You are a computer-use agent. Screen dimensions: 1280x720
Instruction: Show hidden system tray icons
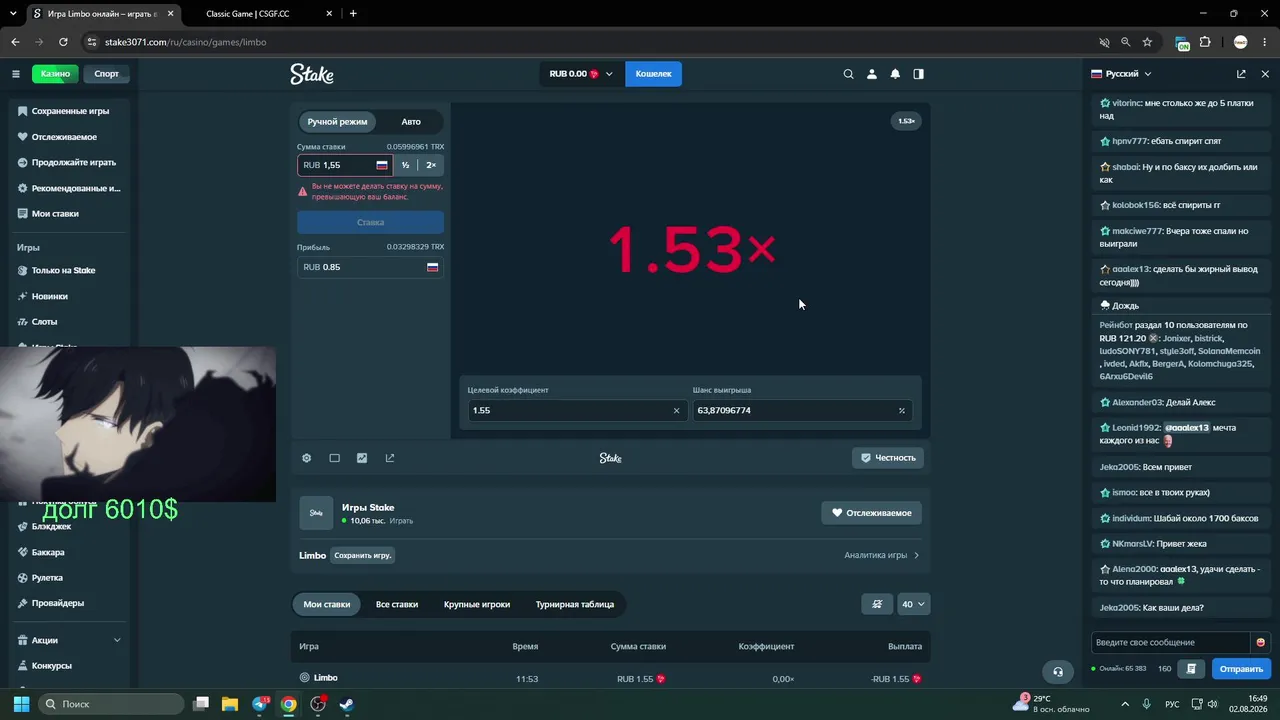[1125, 704]
